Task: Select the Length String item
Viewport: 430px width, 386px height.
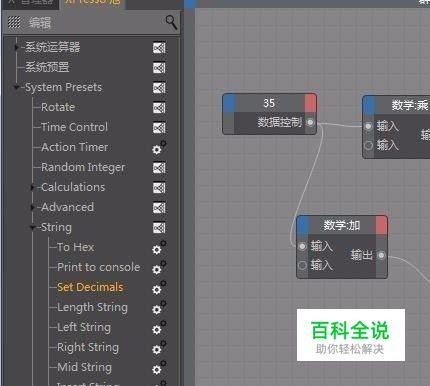Action: [x=92, y=307]
